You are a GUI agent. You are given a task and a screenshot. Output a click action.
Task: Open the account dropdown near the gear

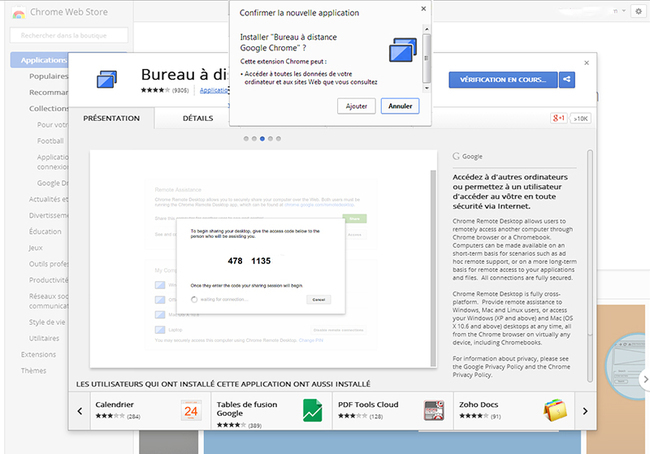[x=623, y=11]
